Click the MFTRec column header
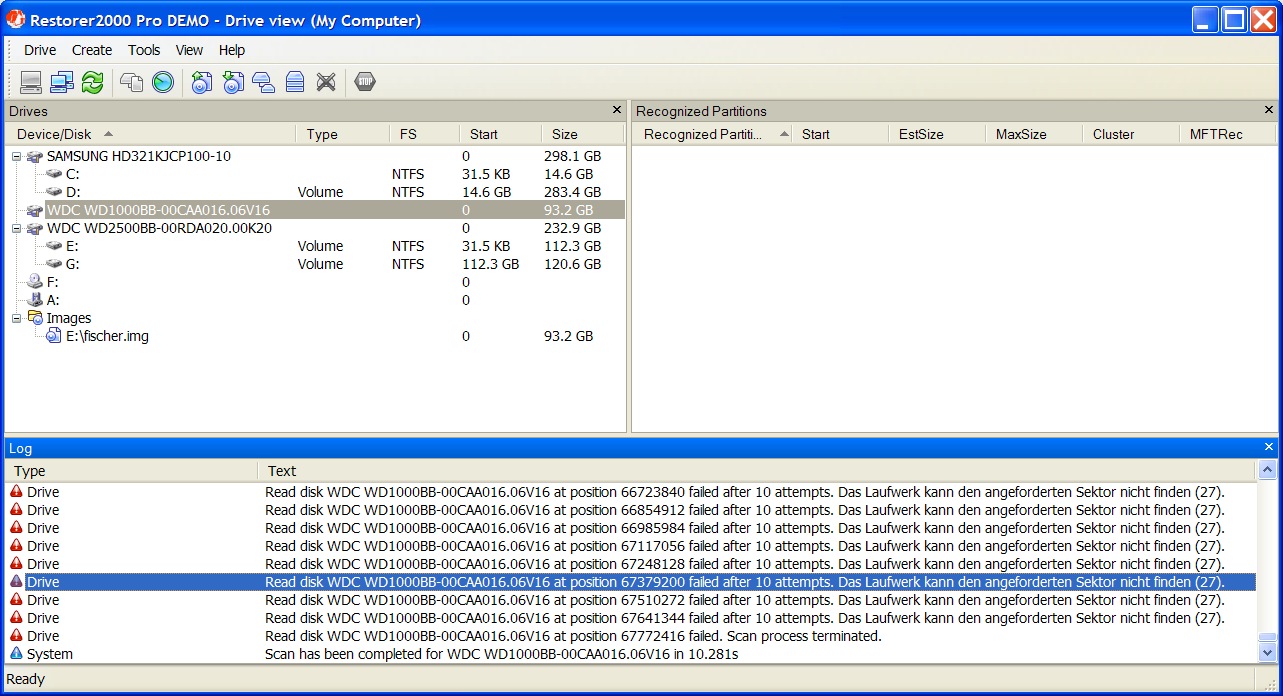 tap(1228, 134)
